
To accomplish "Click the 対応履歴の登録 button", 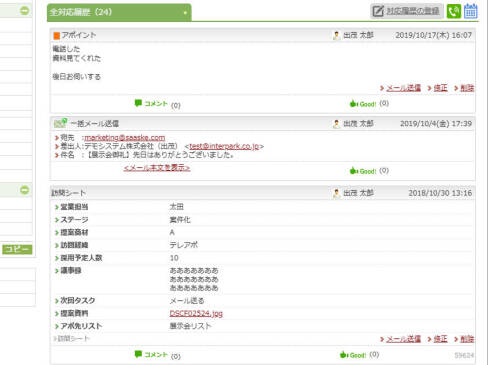I will [407, 11].
